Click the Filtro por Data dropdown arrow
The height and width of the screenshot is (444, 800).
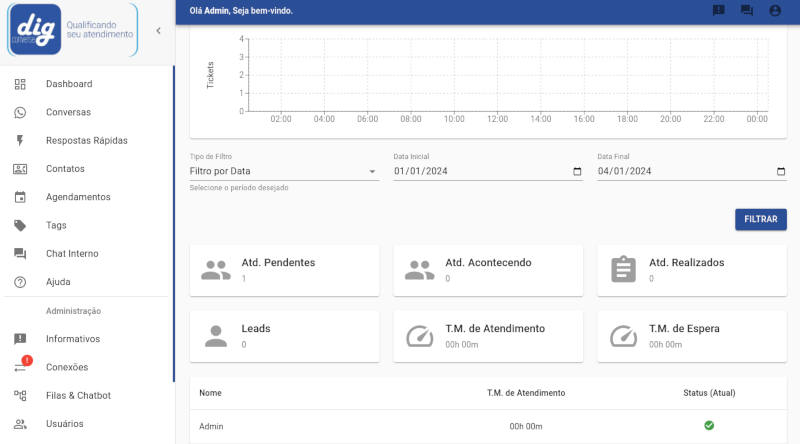(x=372, y=171)
